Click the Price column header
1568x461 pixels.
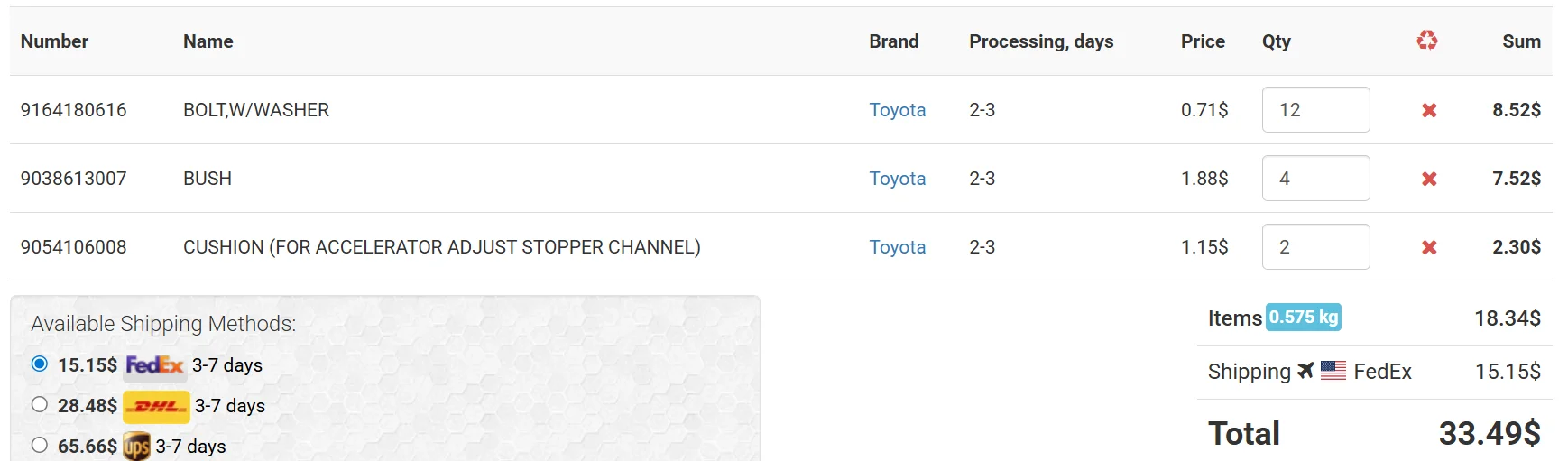point(1203,41)
